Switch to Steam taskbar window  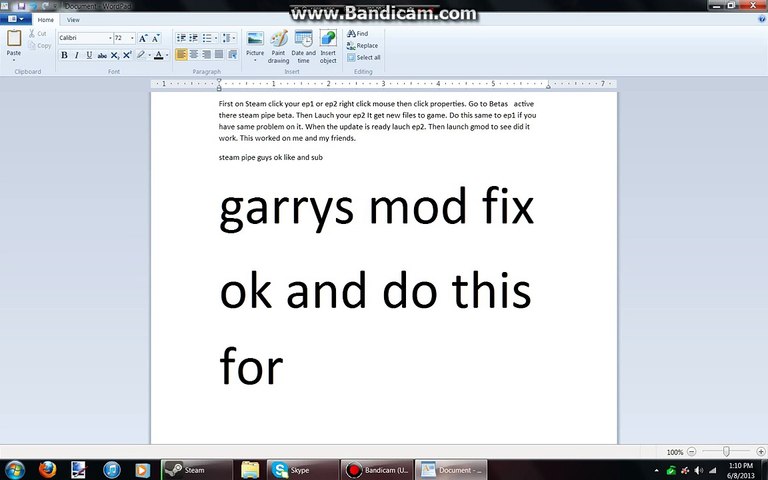196,470
